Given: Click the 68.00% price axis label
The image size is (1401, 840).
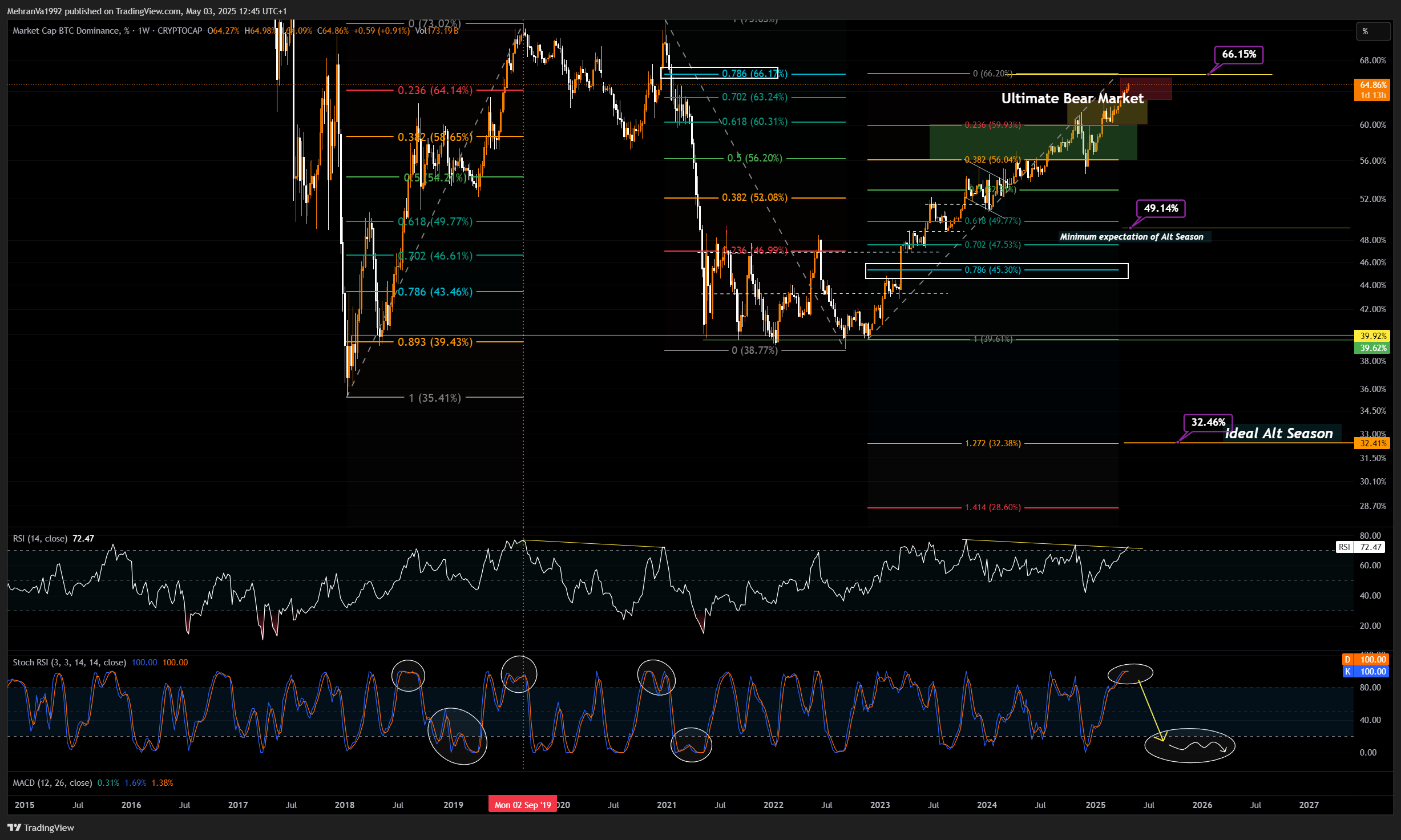Looking at the screenshot, I should [x=1372, y=60].
